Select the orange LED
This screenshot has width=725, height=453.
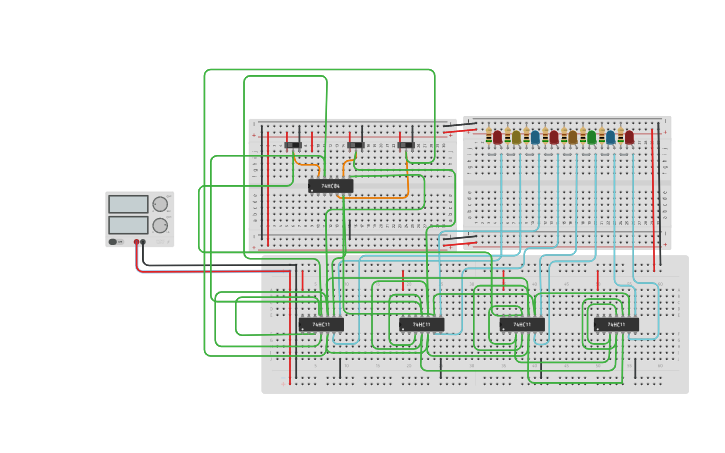(x=573, y=137)
